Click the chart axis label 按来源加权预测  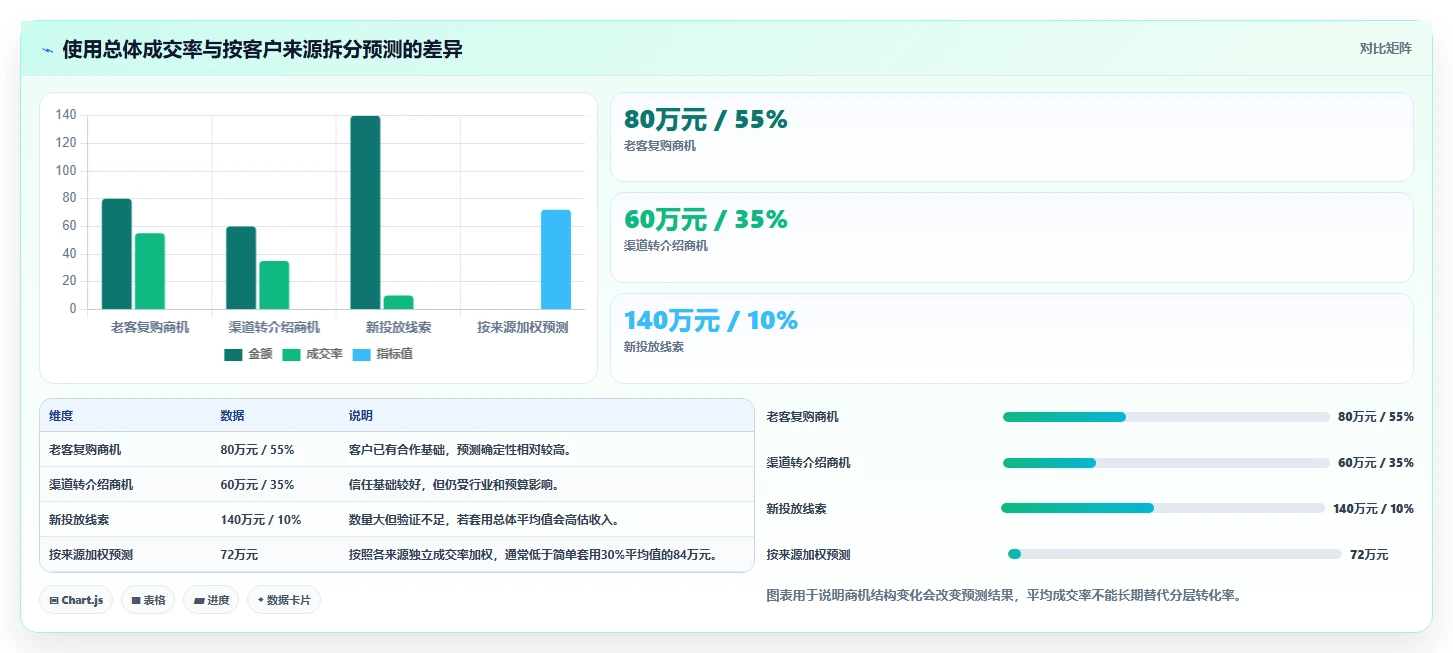click(523, 327)
